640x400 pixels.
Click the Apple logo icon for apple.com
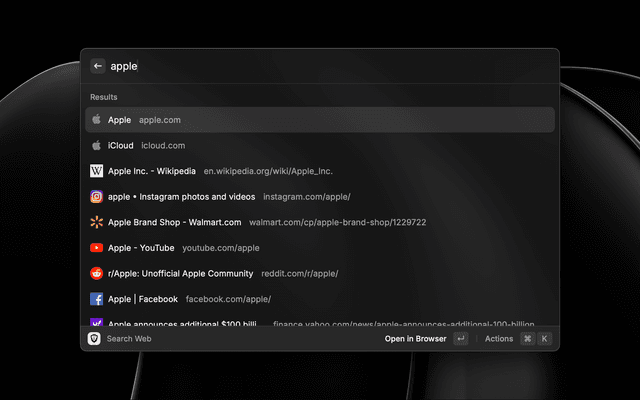click(x=97, y=120)
